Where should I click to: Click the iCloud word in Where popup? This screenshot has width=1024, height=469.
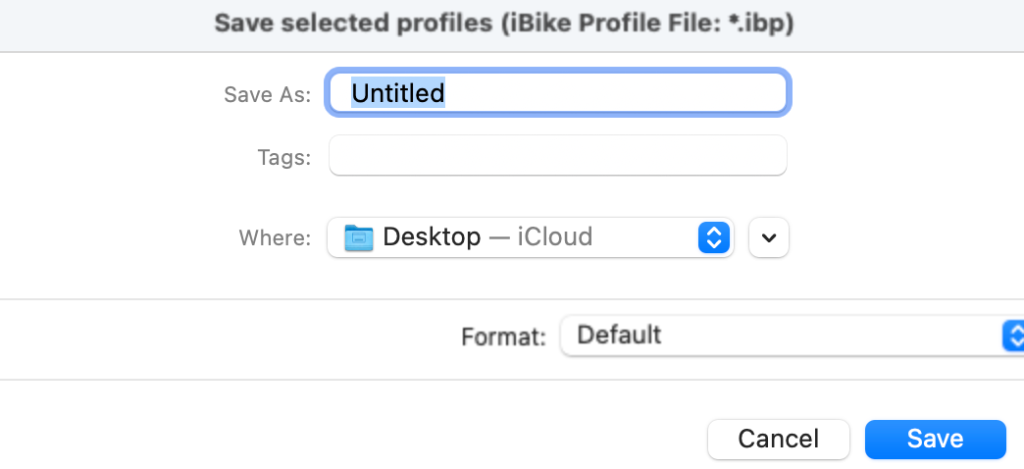coord(555,236)
